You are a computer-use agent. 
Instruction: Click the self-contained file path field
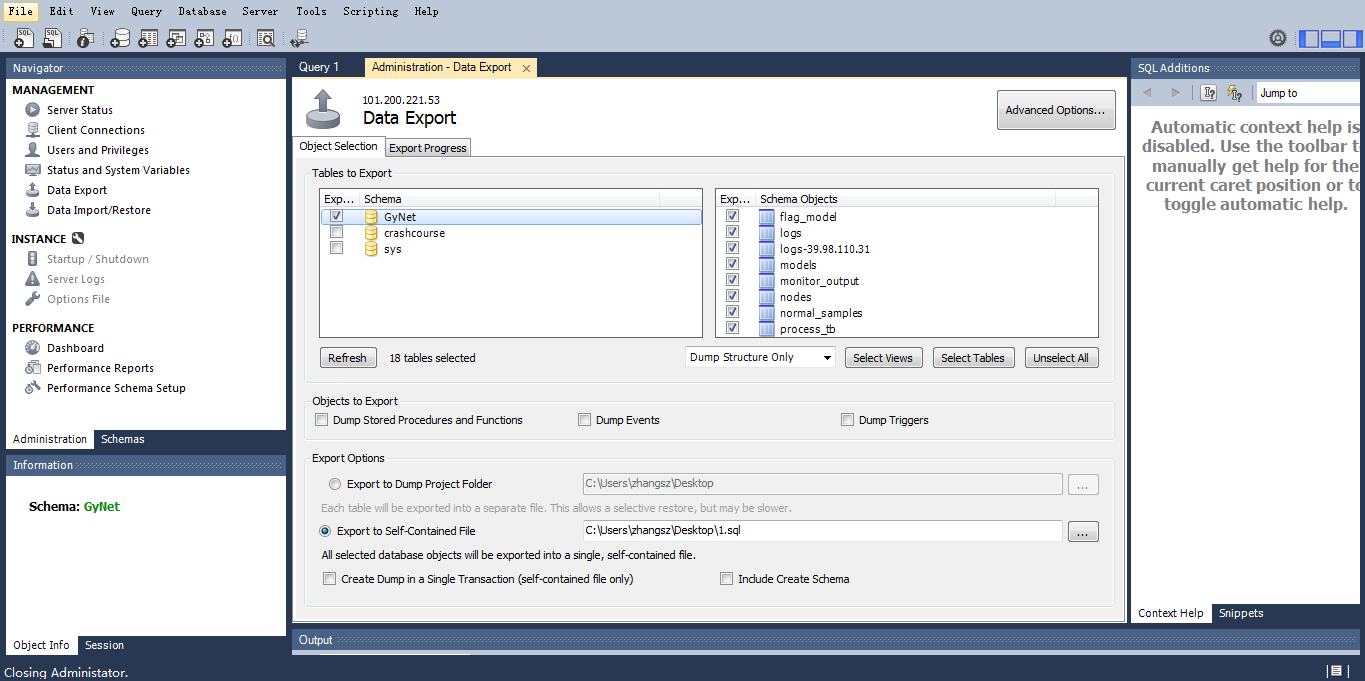821,531
